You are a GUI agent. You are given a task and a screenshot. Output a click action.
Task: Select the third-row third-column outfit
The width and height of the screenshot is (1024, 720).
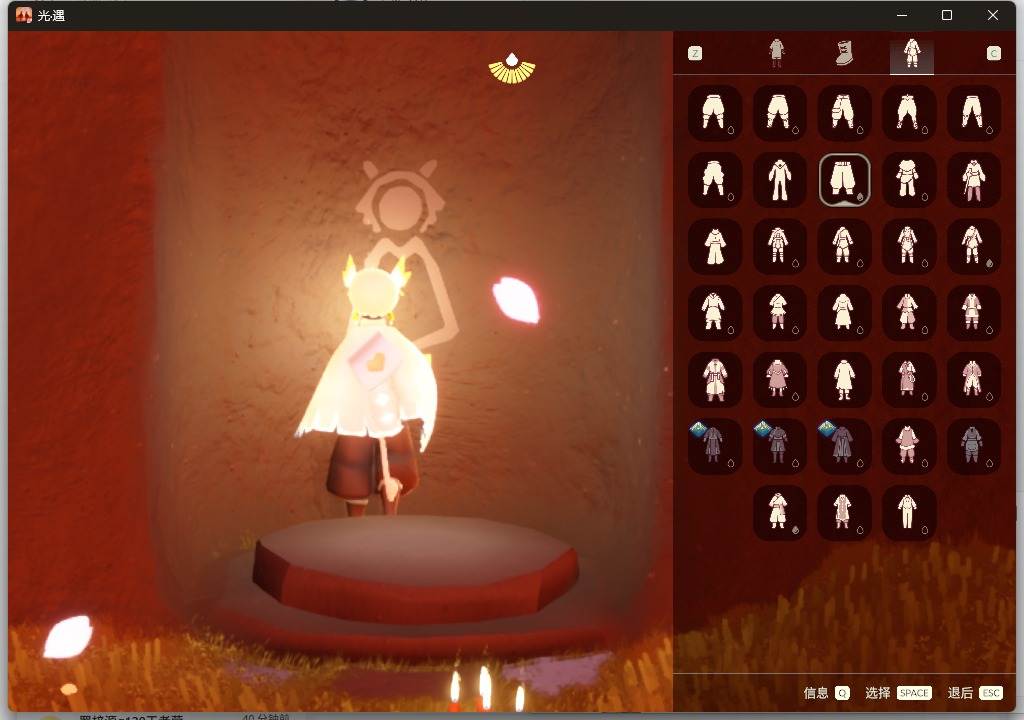point(844,246)
